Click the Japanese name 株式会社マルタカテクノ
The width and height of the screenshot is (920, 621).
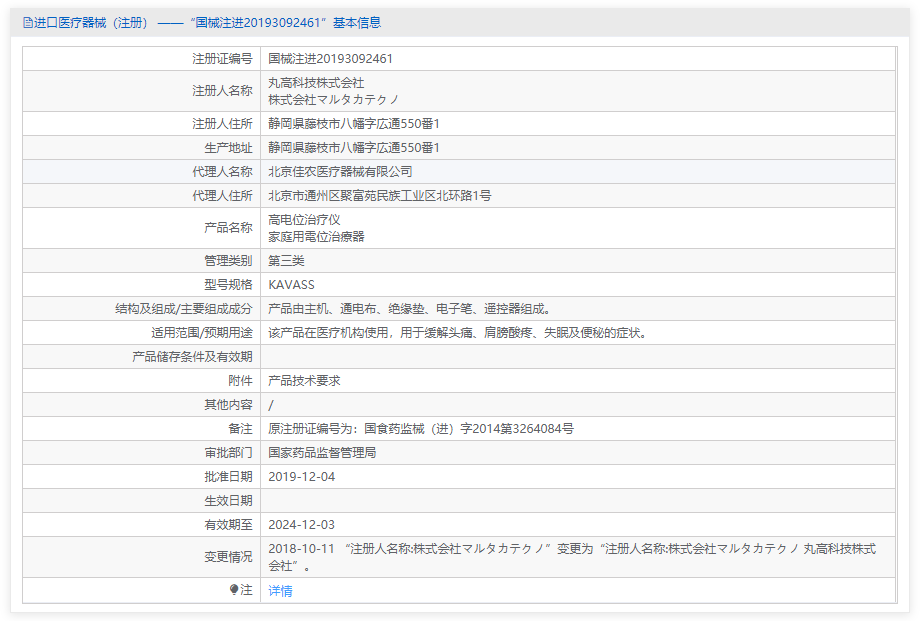pyautogui.click(x=334, y=99)
